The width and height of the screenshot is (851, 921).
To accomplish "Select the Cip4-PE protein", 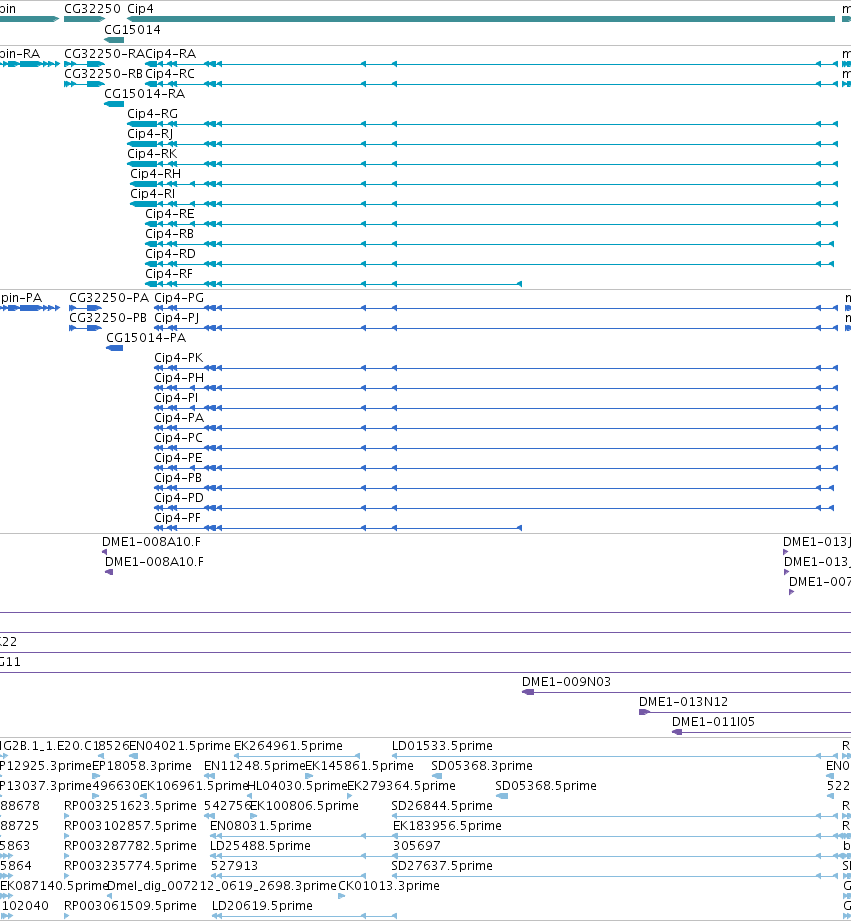I will 179,458.
